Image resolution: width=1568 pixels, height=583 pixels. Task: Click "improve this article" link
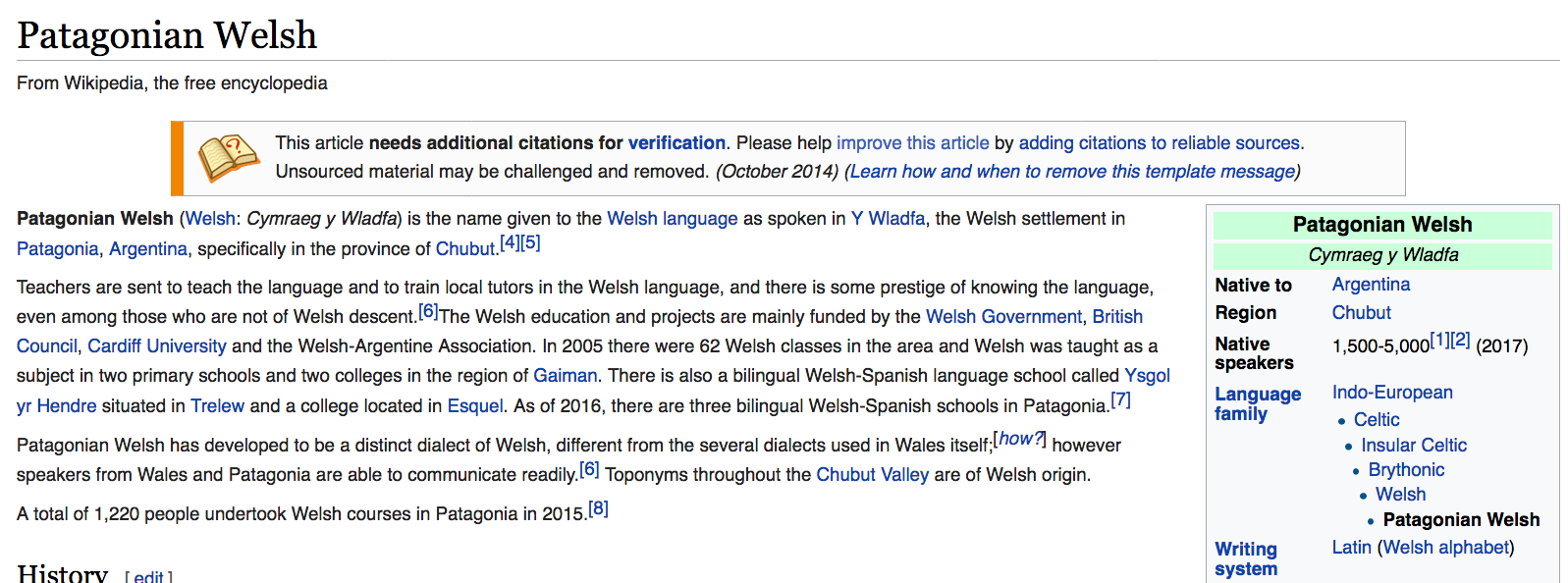coord(912,143)
